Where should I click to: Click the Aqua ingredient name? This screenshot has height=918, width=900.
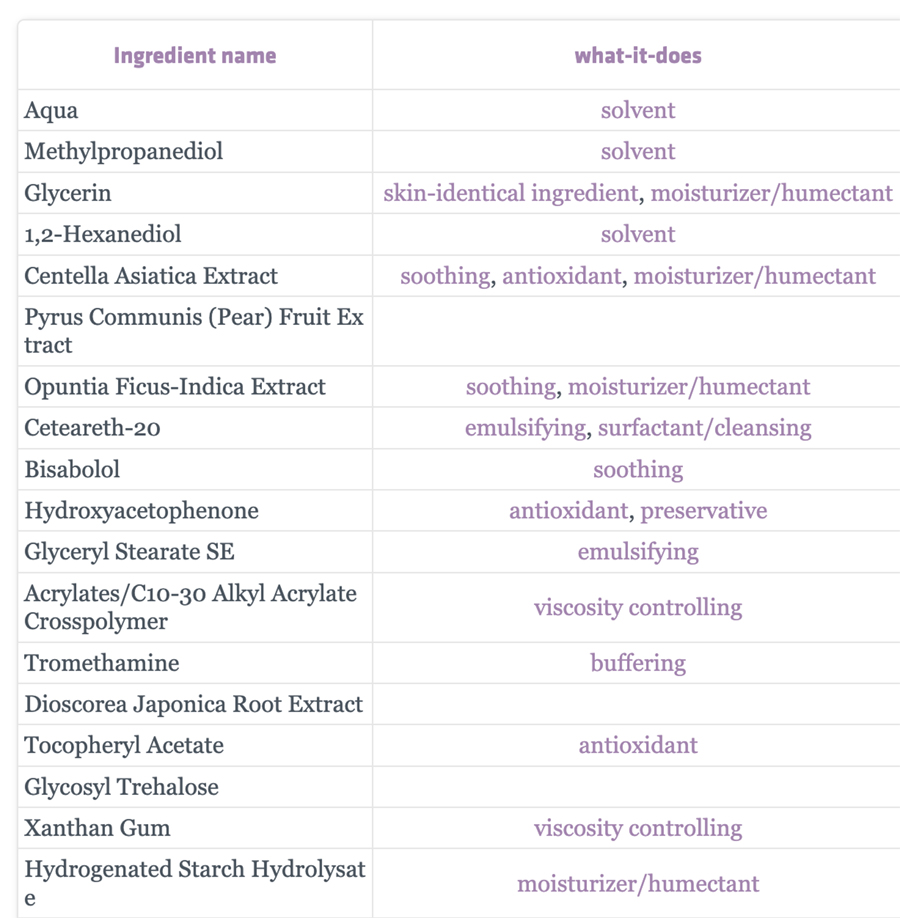51,110
